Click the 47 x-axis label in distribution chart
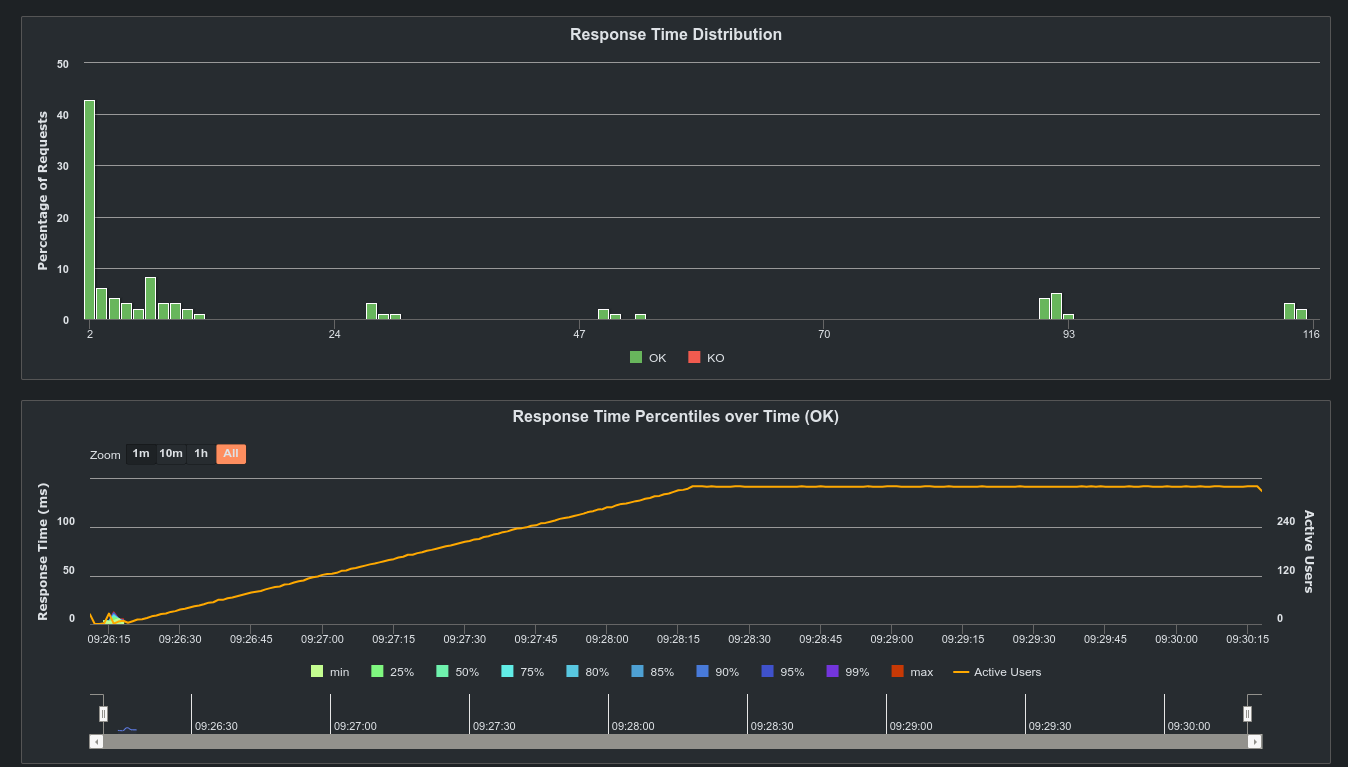1348x767 pixels. pos(579,334)
